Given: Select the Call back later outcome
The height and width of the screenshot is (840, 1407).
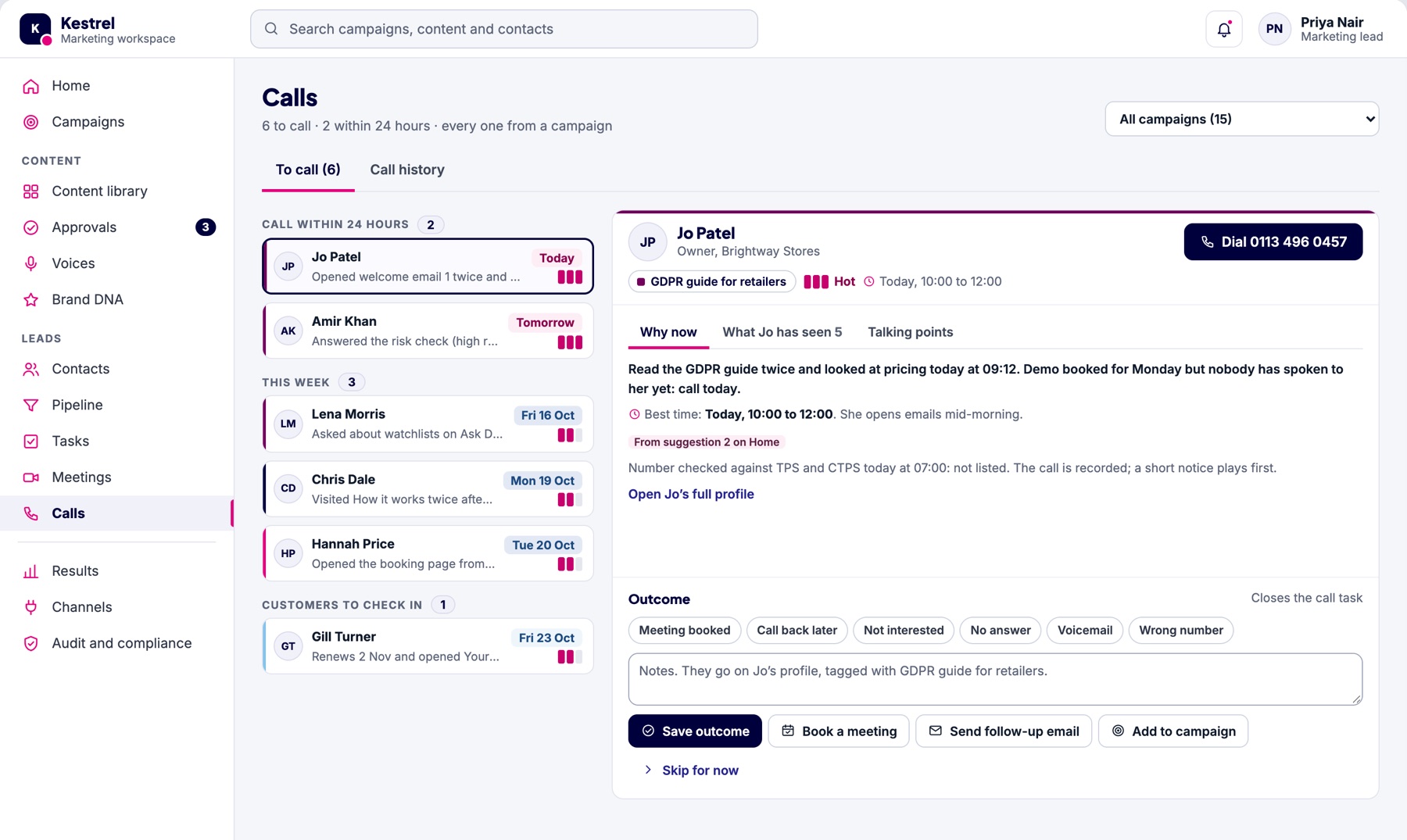Looking at the screenshot, I should click(797, 630).
